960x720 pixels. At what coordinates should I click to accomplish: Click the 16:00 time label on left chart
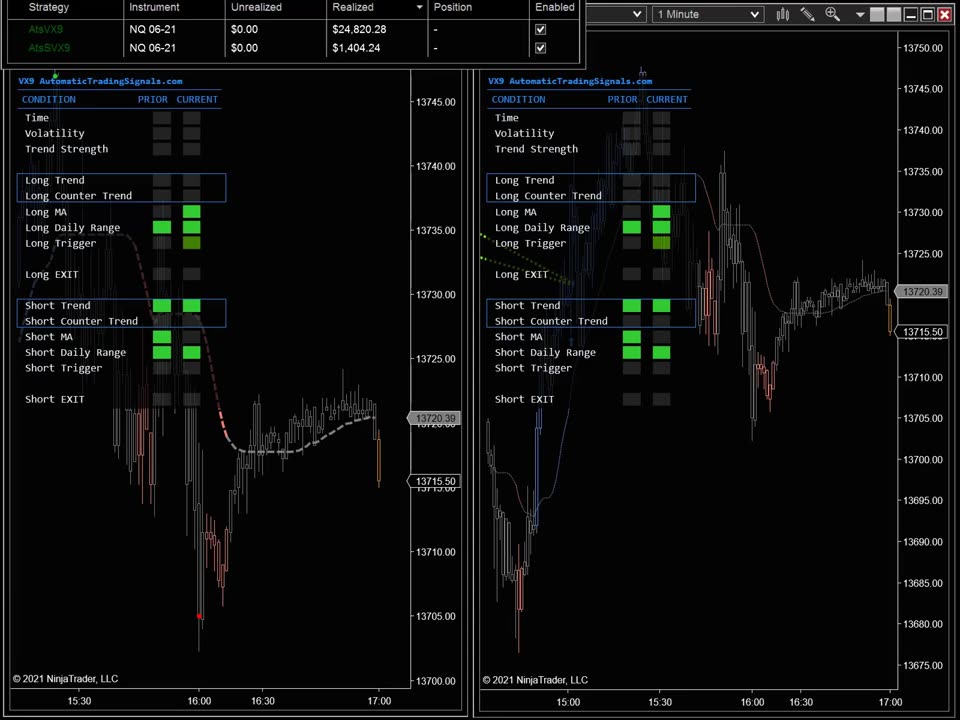(199, 701)
